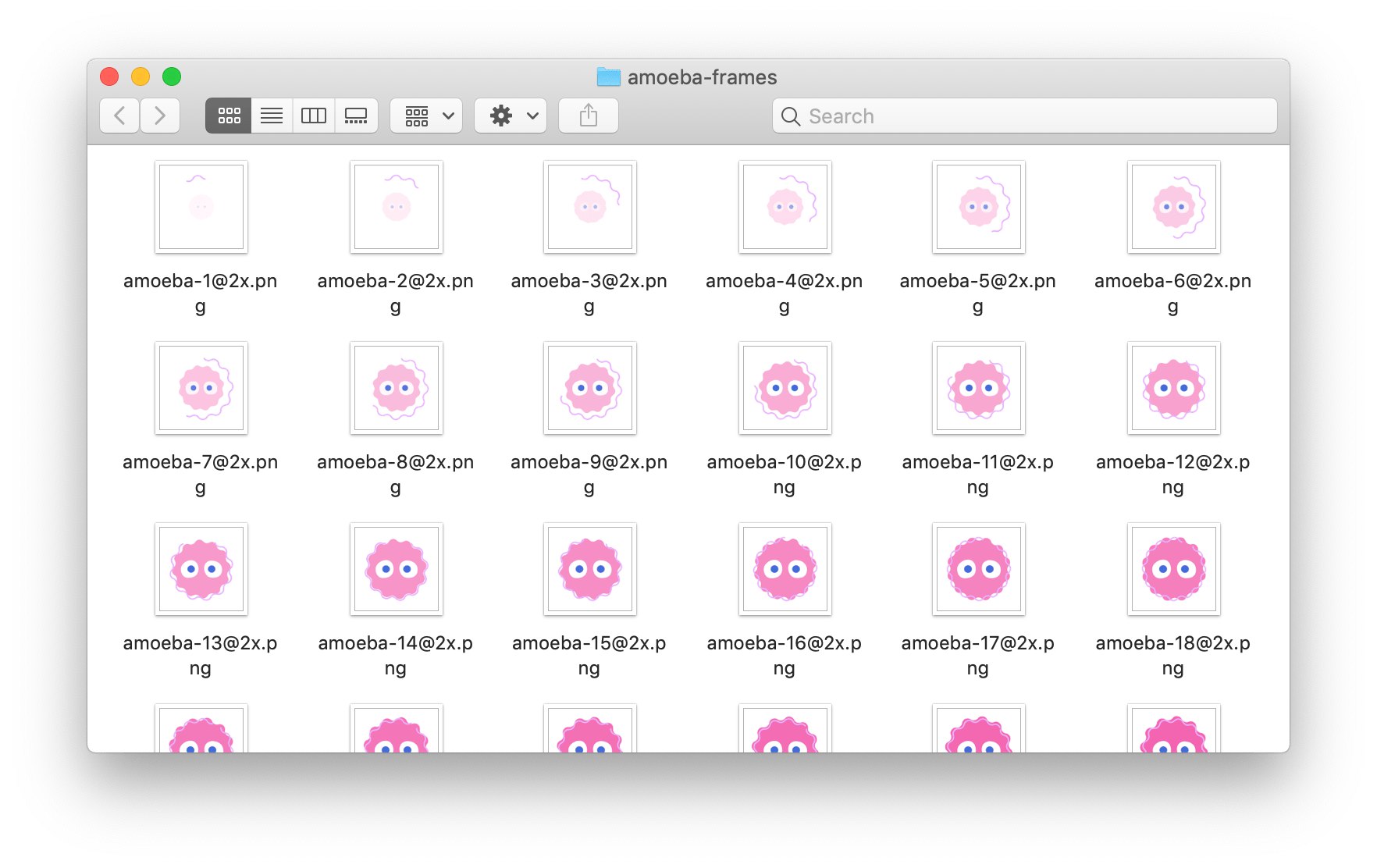Select the amoeba-8@2x.png thumbnail
Viewport: 1377px width, 868px height.
397,388
